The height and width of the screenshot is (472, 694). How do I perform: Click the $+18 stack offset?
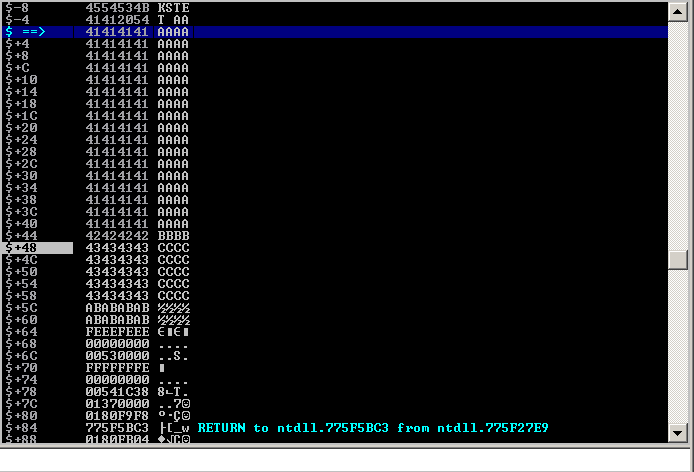click(x=22, y=104)
